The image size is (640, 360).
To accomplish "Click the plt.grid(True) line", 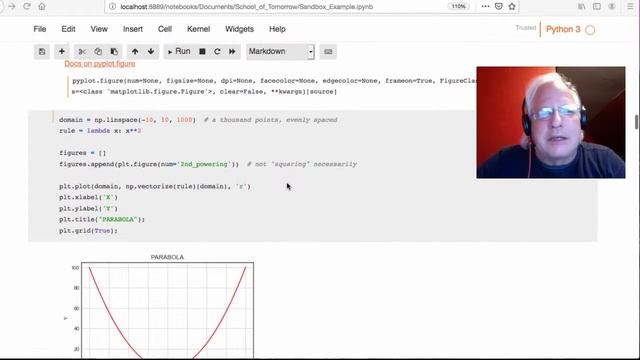I will click(x=88, y=231).
